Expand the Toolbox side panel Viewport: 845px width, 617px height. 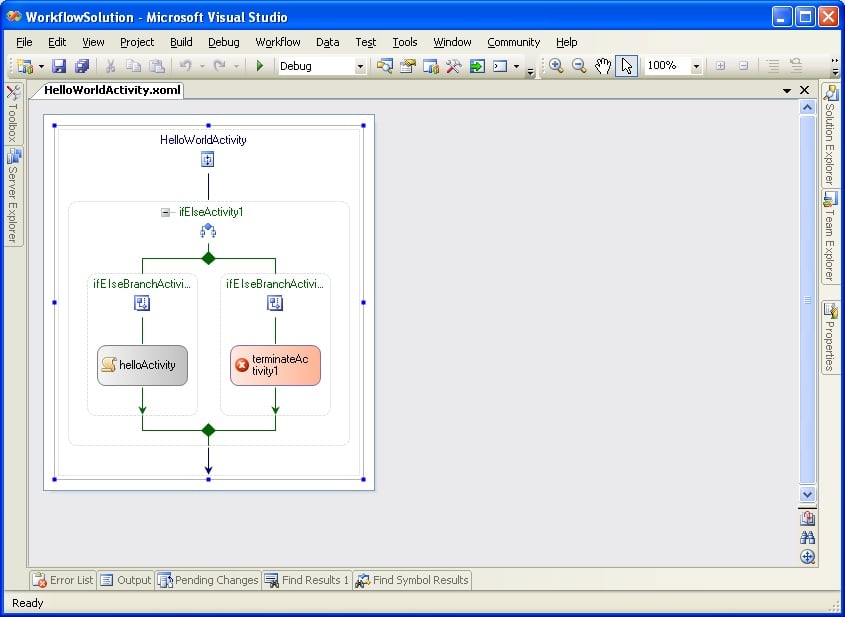pos(12,113)
